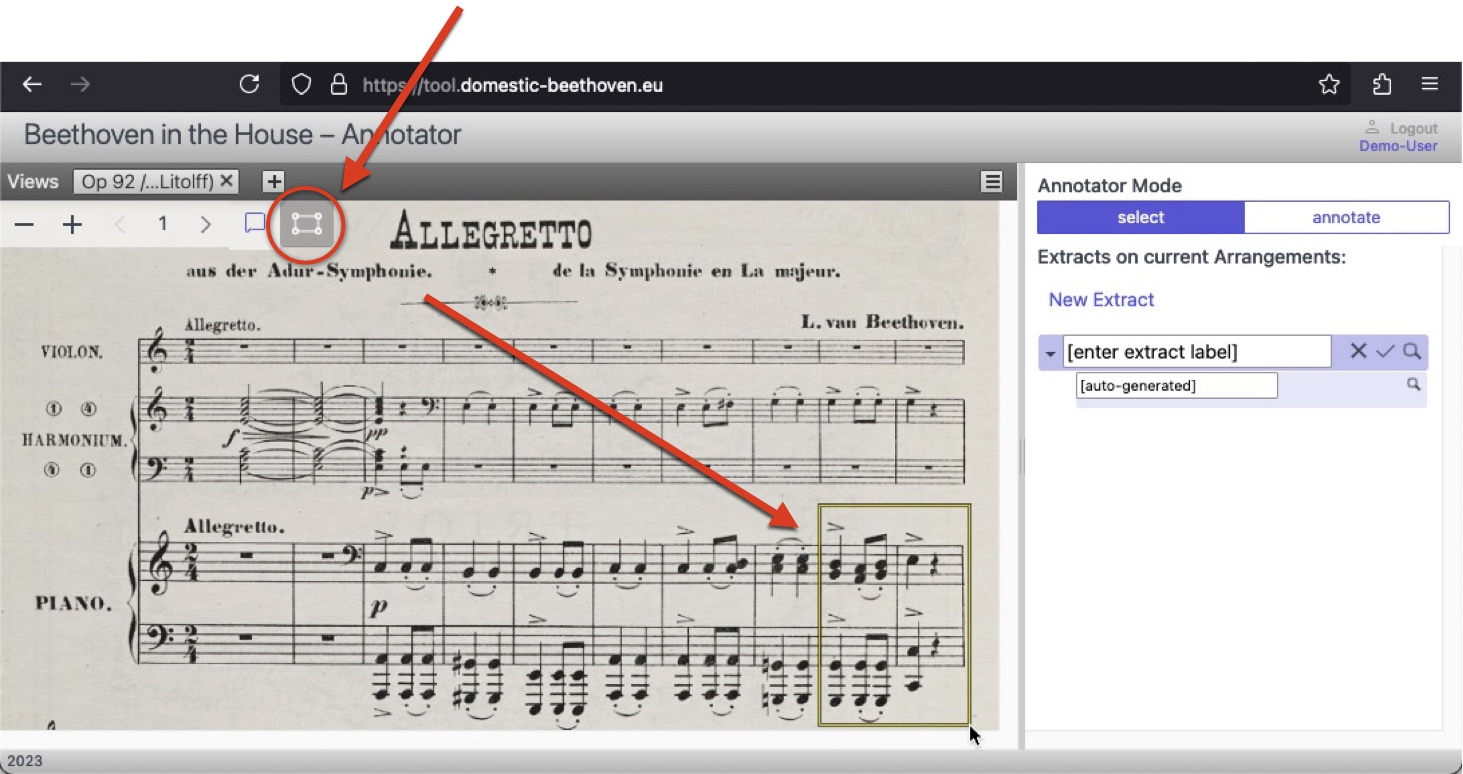Viewport: 1463px width, 774px height.
Task: Open the browser extensions puzzle icon
Action: (1382, 85)
